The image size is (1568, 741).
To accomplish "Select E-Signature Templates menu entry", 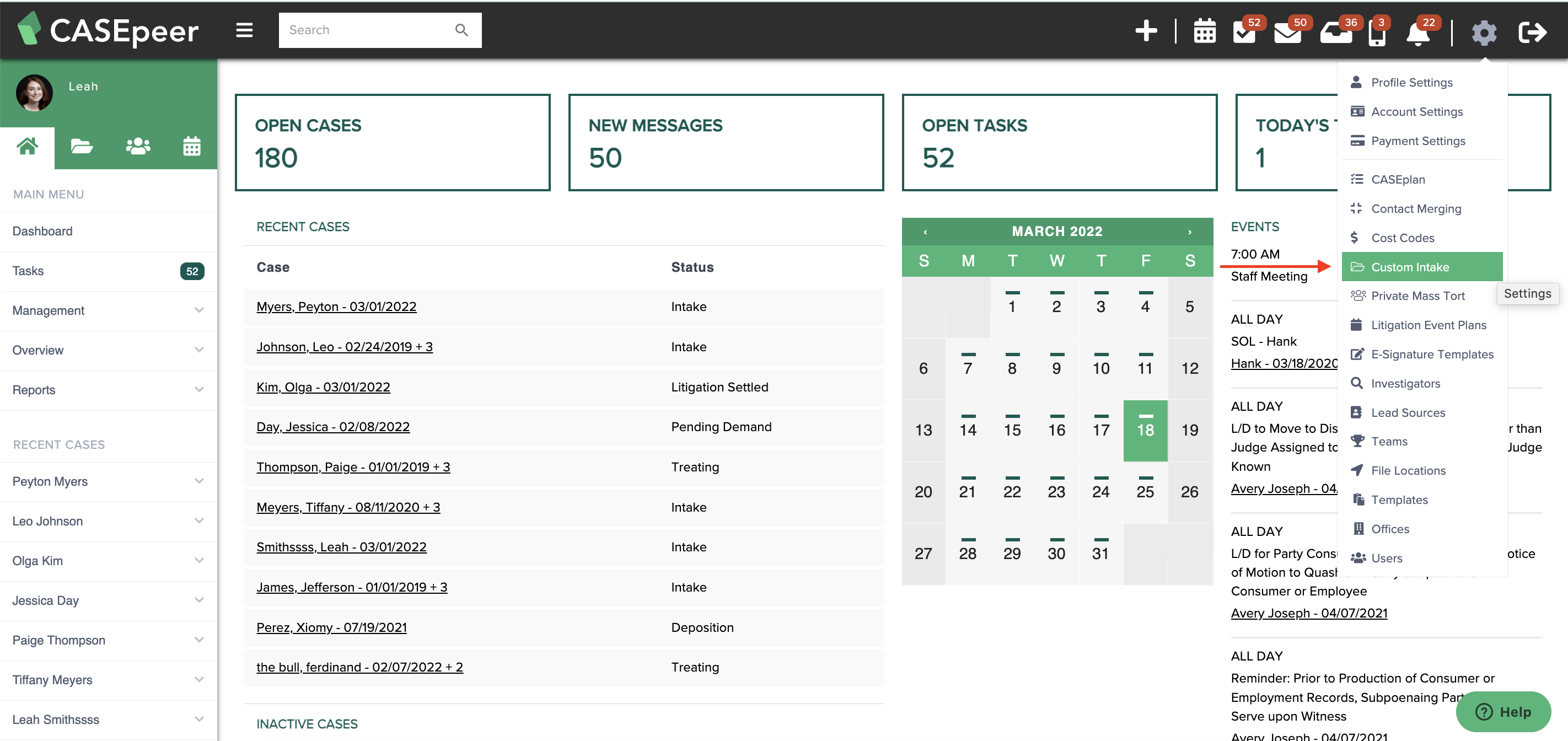I will pyautogui.click(x=1433, y=354).
